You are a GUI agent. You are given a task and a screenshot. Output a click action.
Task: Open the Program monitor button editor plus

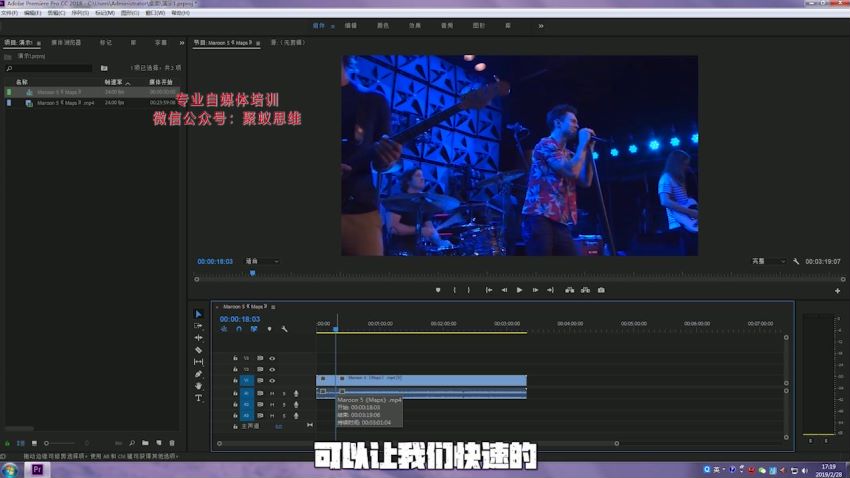pos(838,291)
